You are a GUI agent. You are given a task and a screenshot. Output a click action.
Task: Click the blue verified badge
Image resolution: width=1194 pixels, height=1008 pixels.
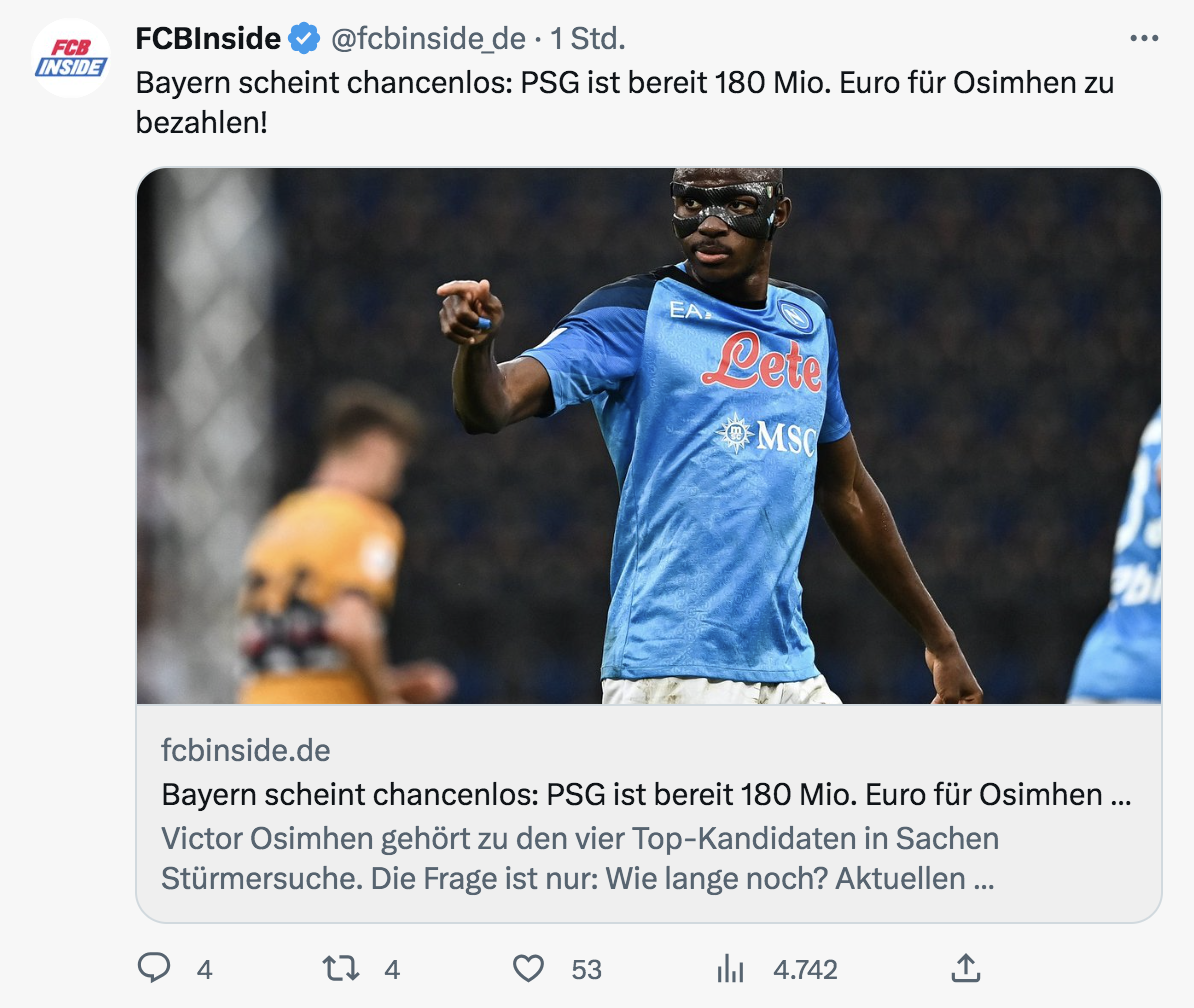point(304,39)
